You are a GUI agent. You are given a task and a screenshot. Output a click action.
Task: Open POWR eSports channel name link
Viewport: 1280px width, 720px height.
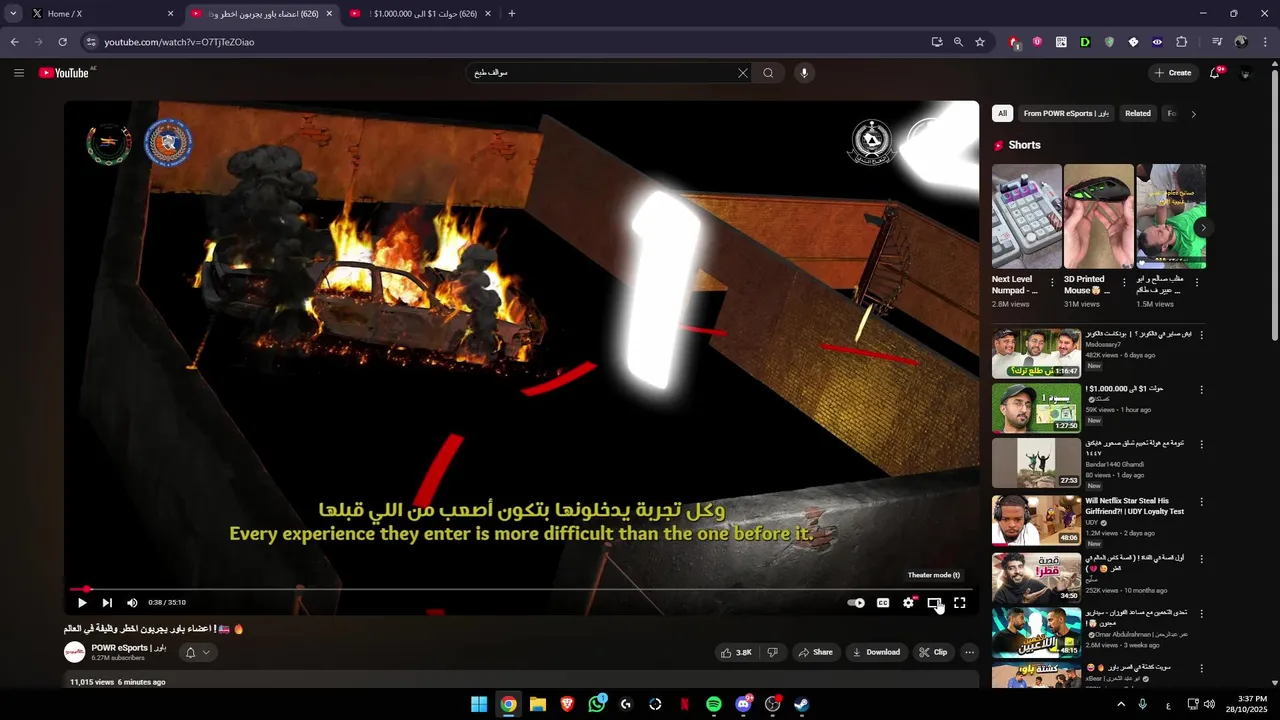128,647
